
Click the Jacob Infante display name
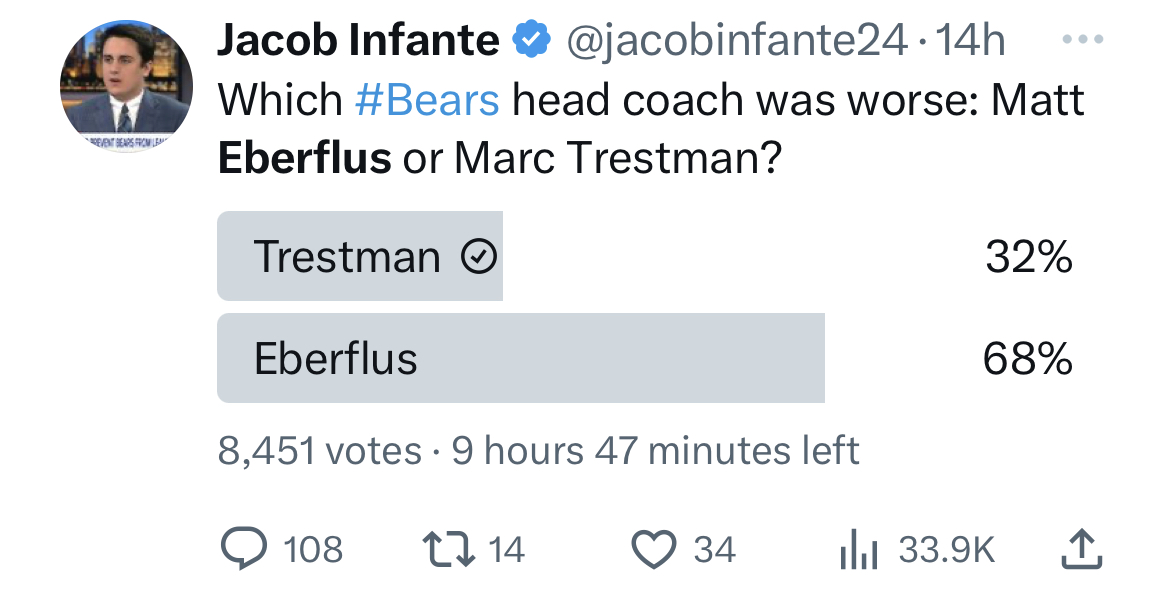tap(358, 40)
